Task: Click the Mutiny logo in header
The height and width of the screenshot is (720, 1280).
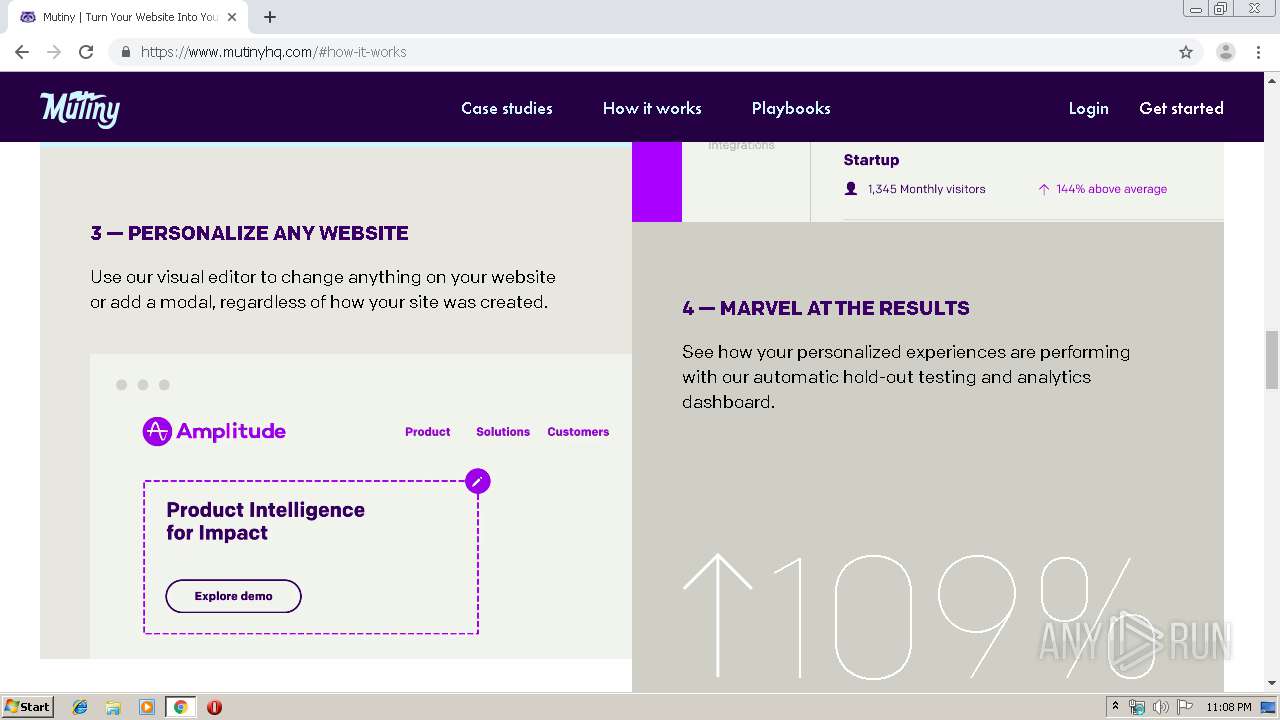Action: [x=80, y=108]
